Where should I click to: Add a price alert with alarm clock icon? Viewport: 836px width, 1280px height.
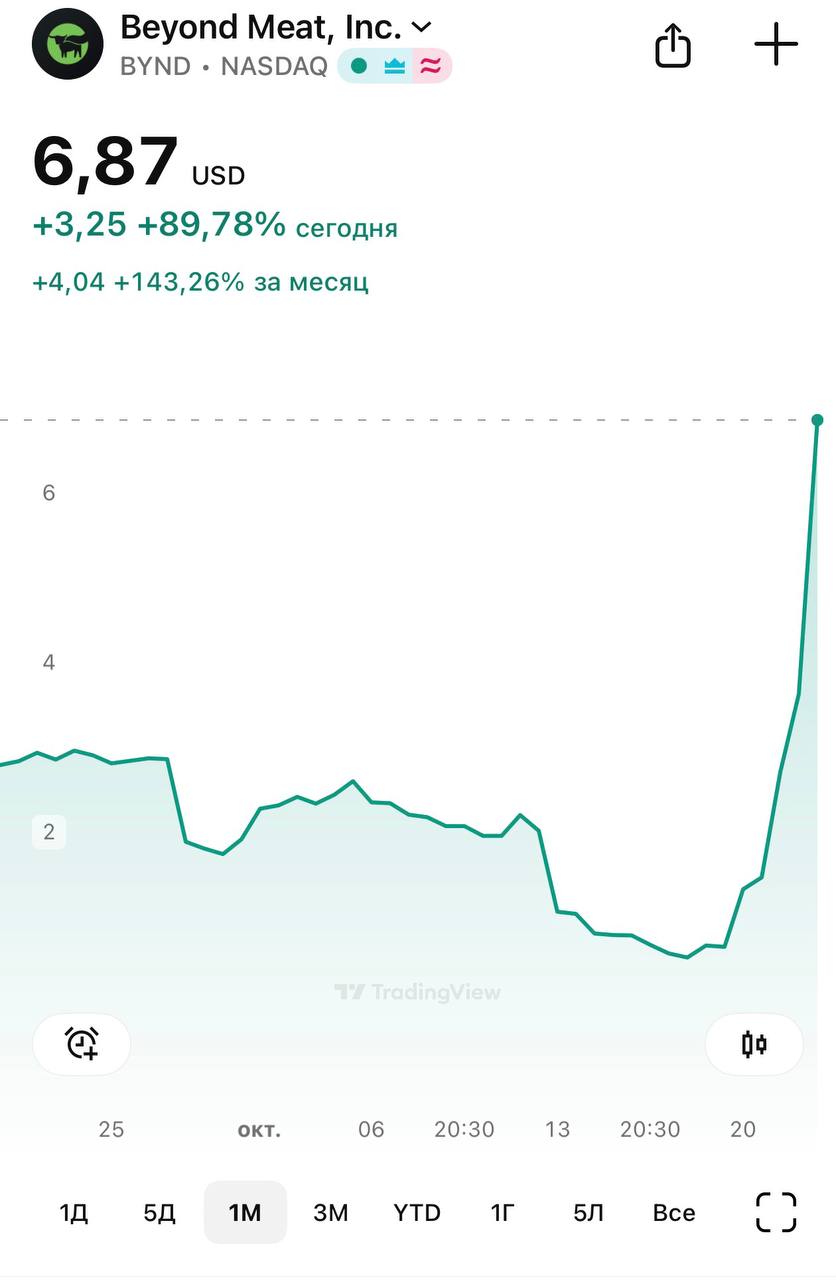click(82, 1044)
